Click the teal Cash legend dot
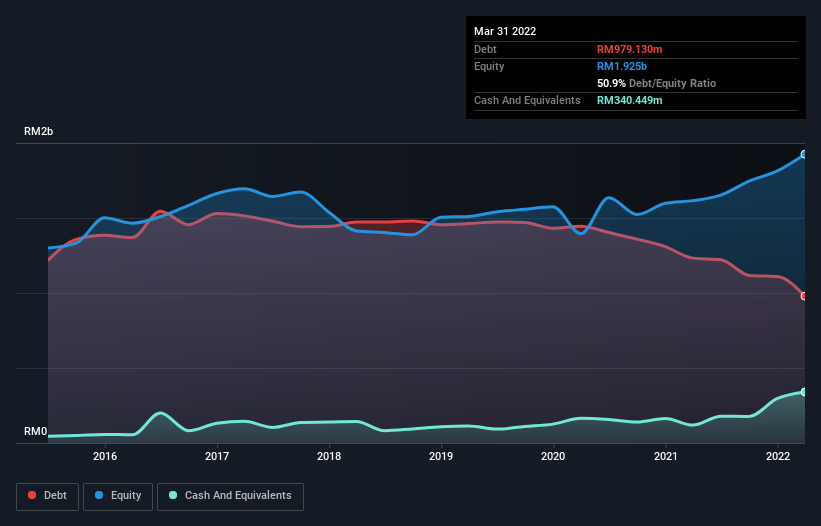Image resolution: width=821 pixels, height=526 pixels. pyautogui.click(x=173, y=495)
